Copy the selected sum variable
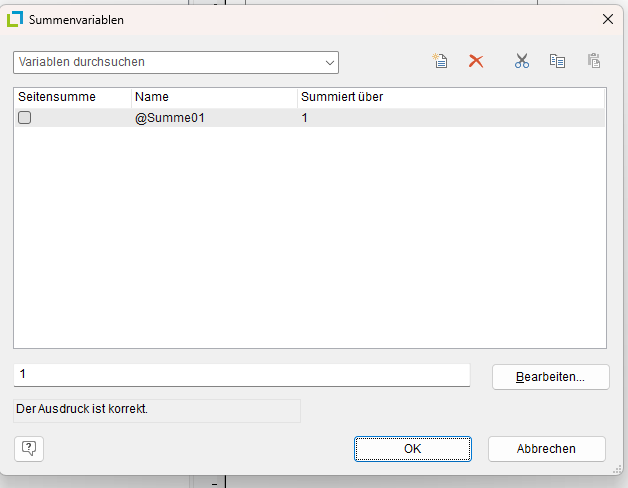628x488 pixels. point(557,61)
